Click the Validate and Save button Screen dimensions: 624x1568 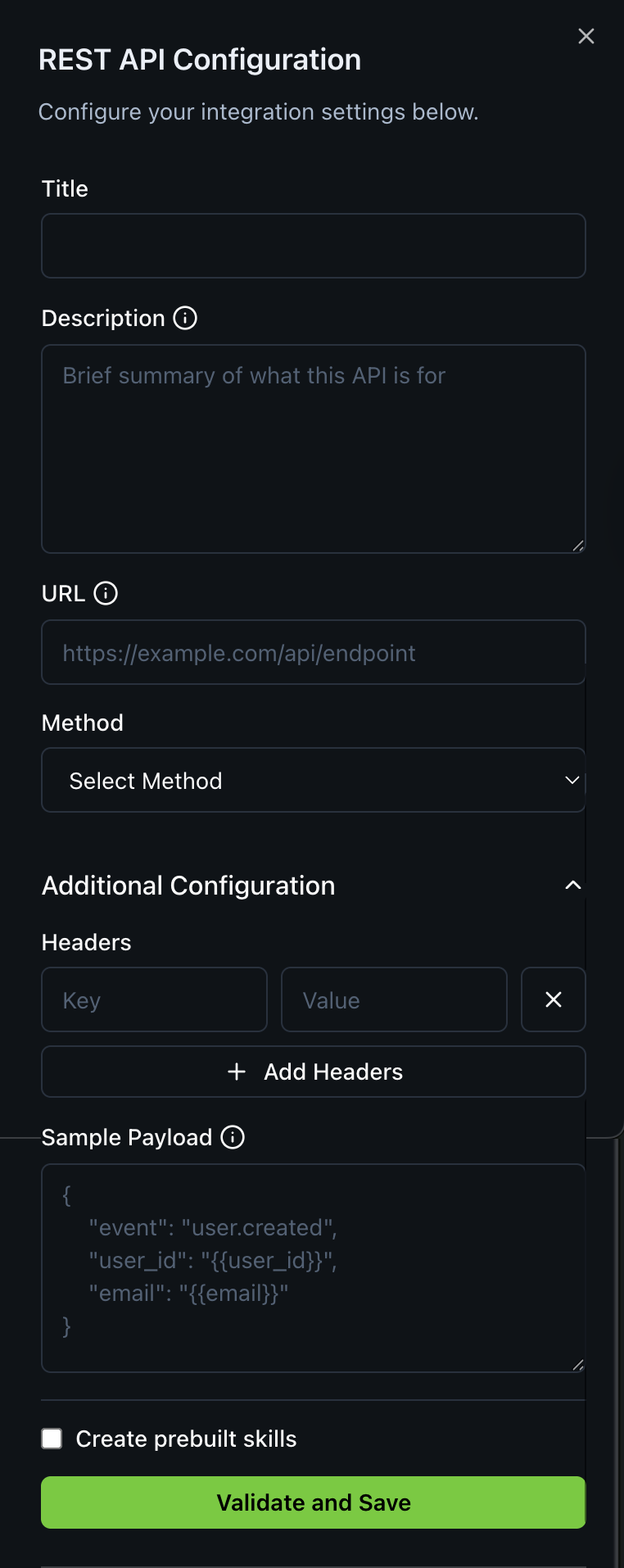314,1502
